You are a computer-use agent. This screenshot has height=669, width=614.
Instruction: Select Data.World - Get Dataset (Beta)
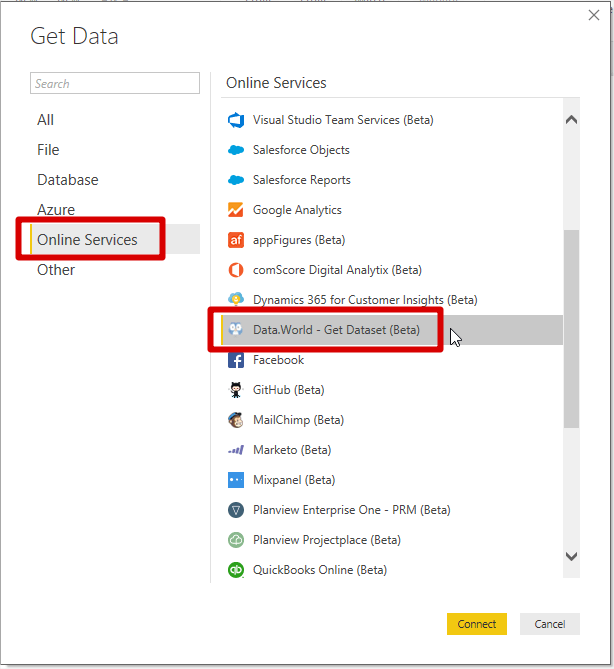392,330
